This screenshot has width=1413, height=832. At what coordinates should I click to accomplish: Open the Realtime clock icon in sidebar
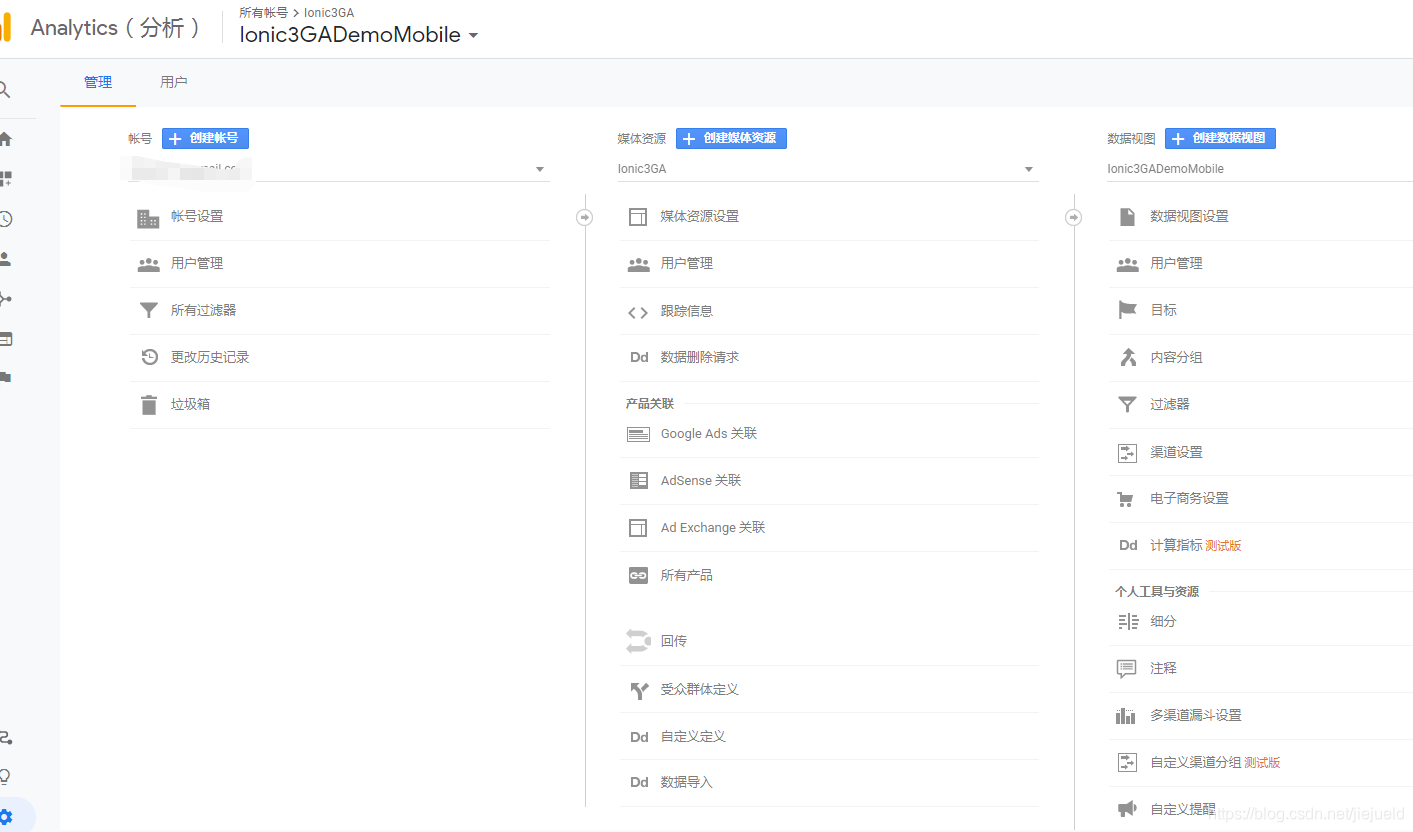(x=5, y=219)
